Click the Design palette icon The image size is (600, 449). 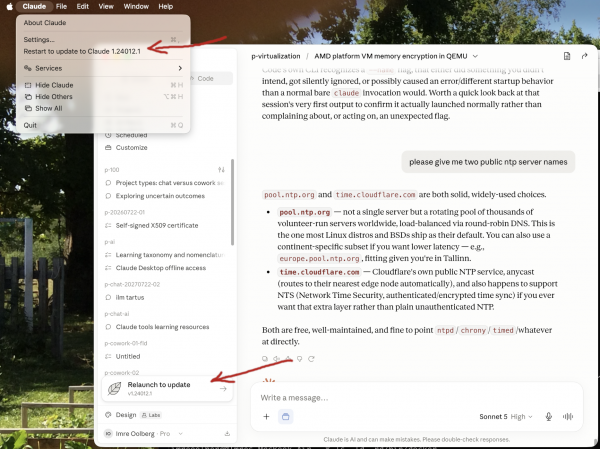click(108, 415)
